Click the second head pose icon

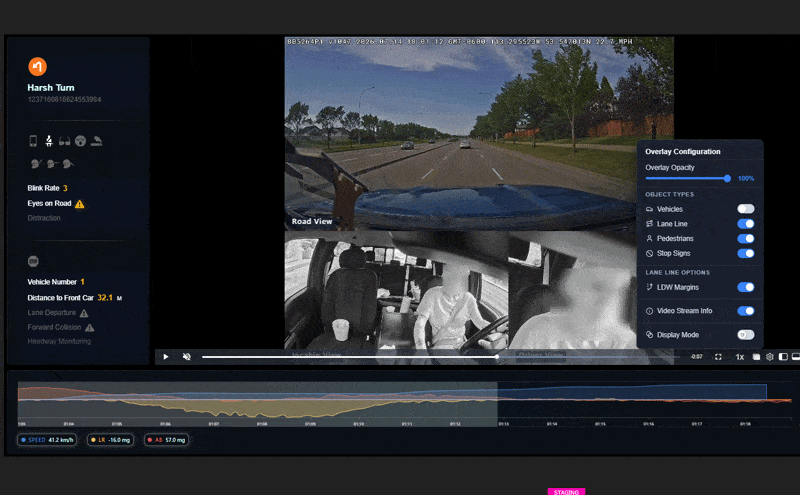pos(52,164)
